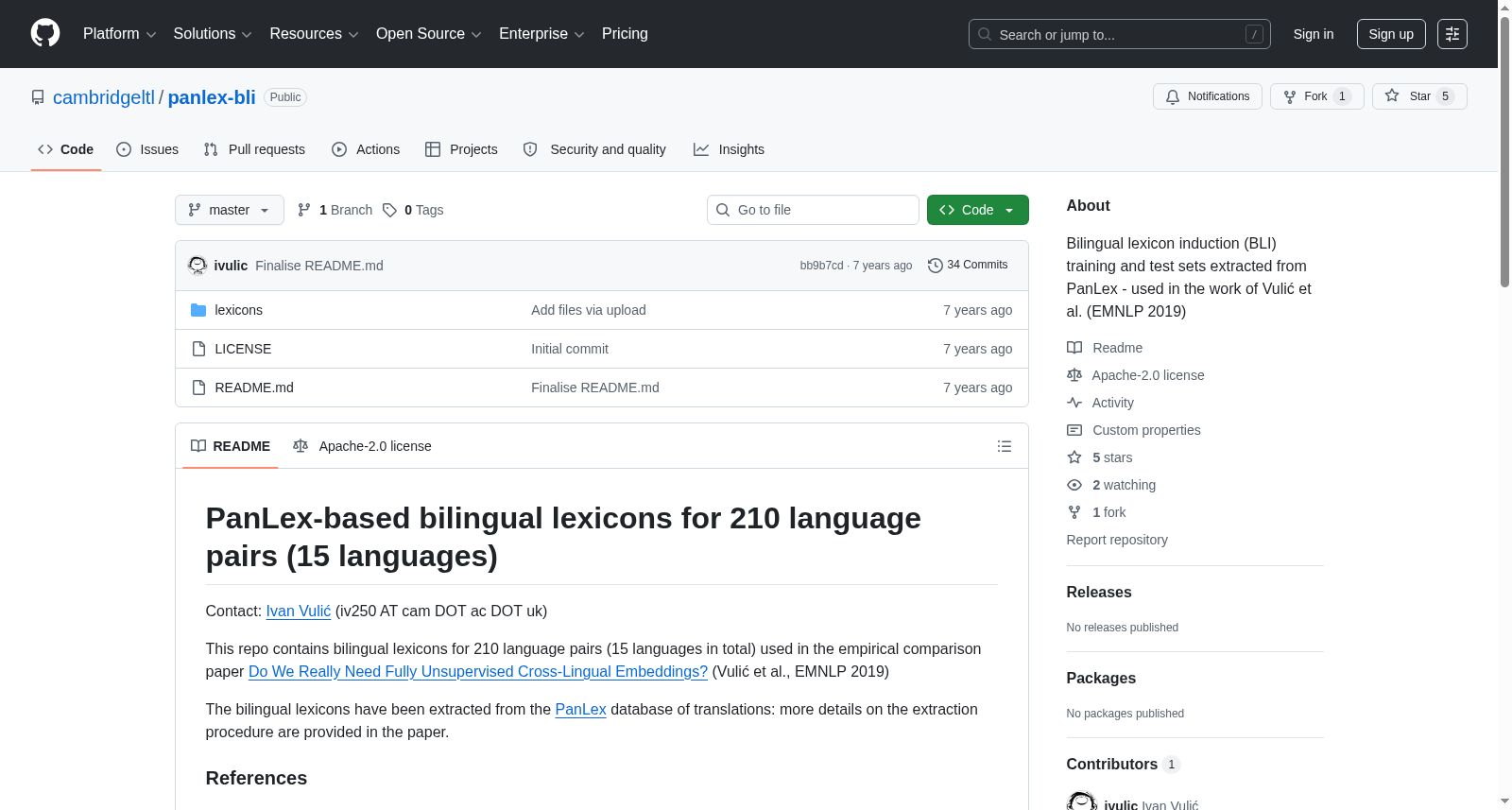This screenshot has height=810, width=1512.
Task: Click the search magnifier icon in header
Action: coord(985,35)
